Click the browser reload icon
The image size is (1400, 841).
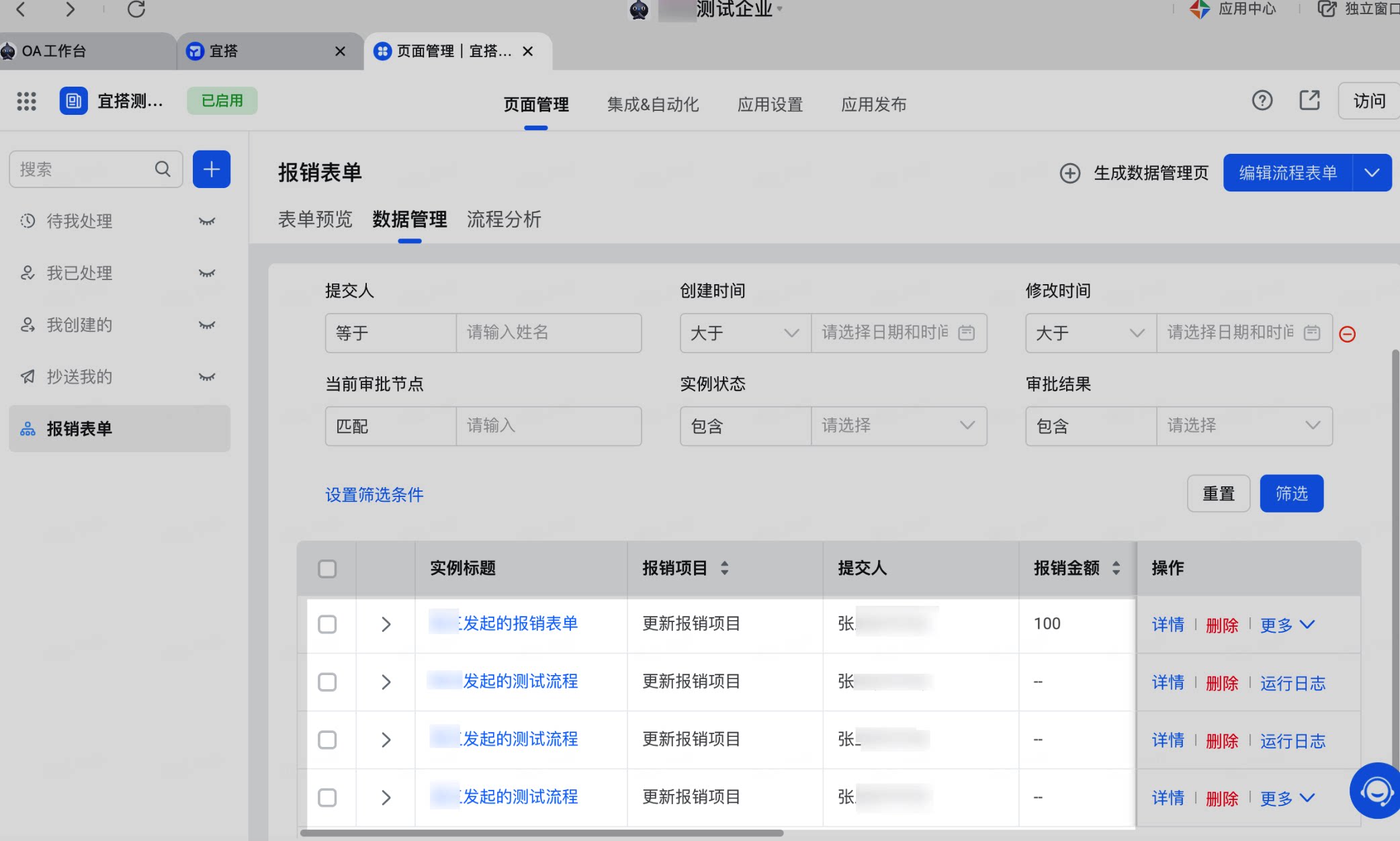pos(136,9)
